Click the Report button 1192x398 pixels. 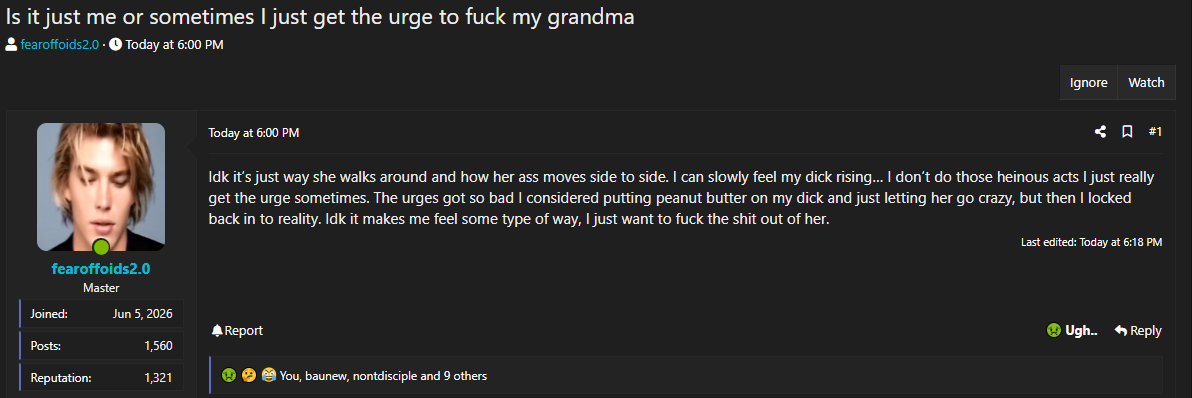(237, 330)
